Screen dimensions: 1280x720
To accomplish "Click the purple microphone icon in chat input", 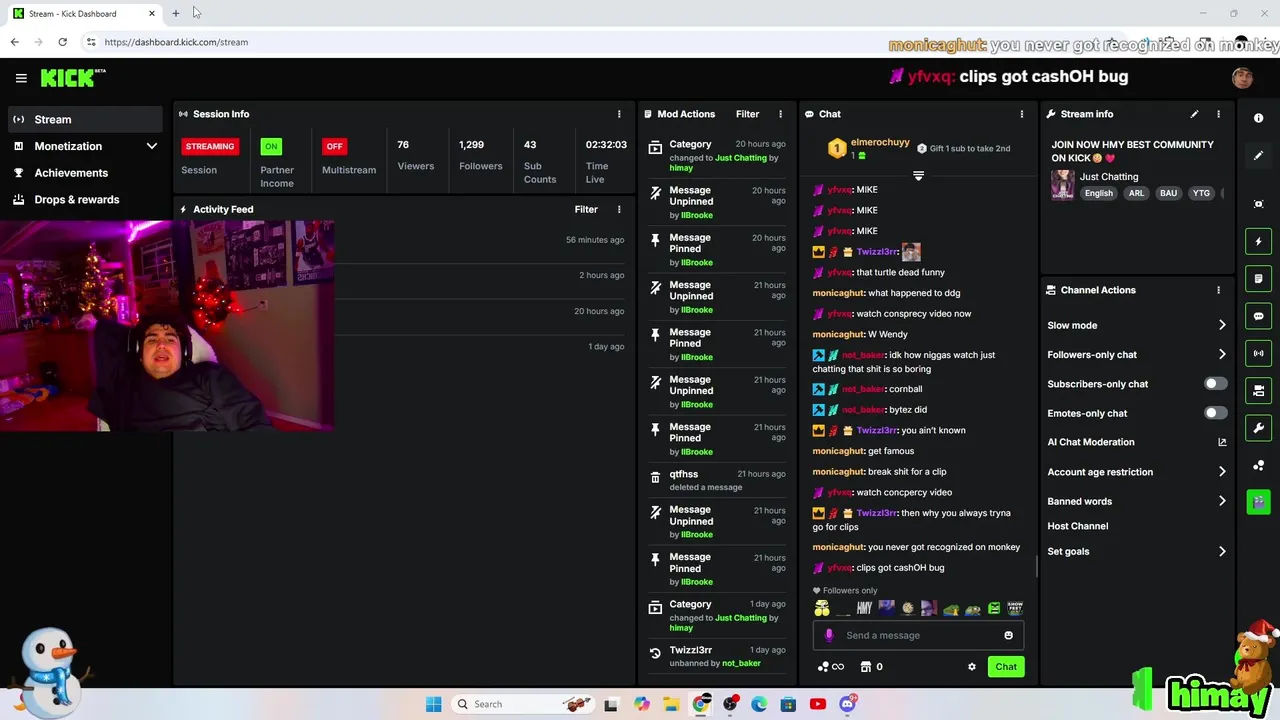I will tap(828, 635).
